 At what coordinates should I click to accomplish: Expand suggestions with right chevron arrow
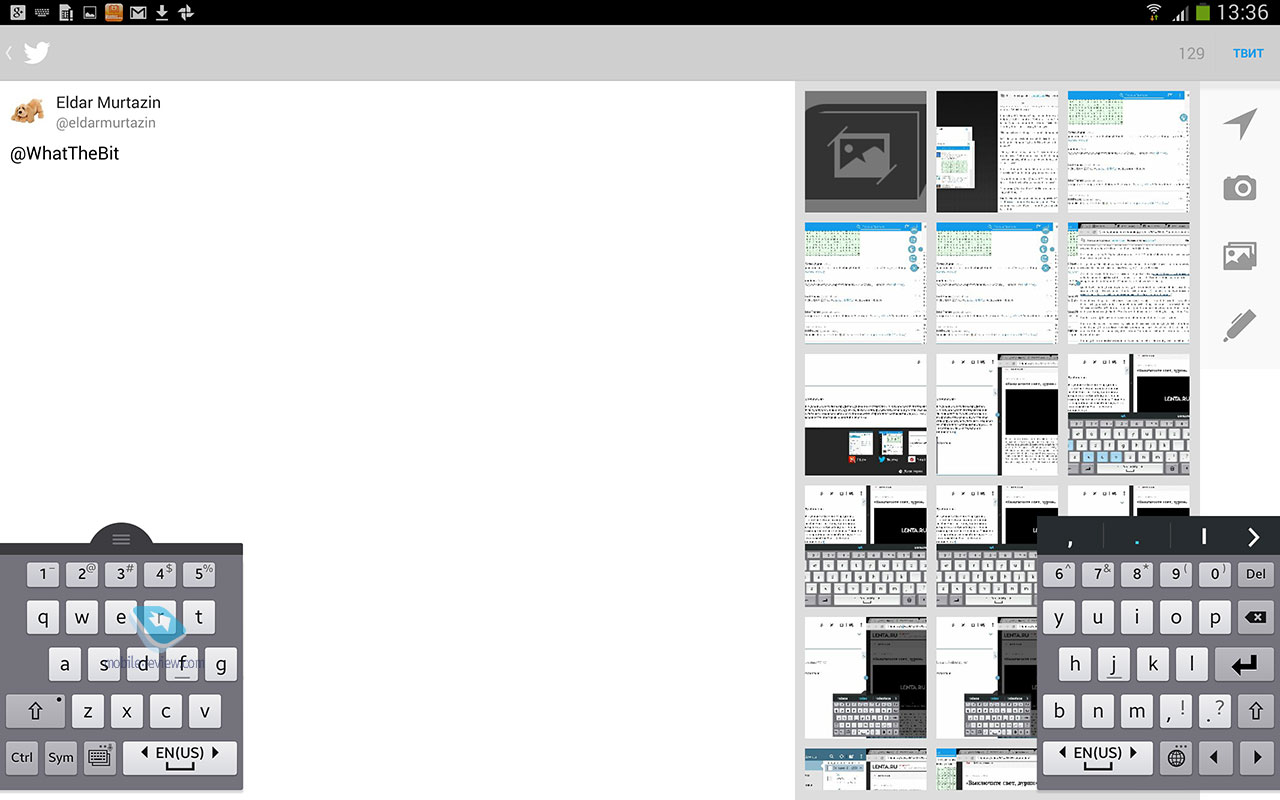pyautogui.click(x=1253, y=538)
